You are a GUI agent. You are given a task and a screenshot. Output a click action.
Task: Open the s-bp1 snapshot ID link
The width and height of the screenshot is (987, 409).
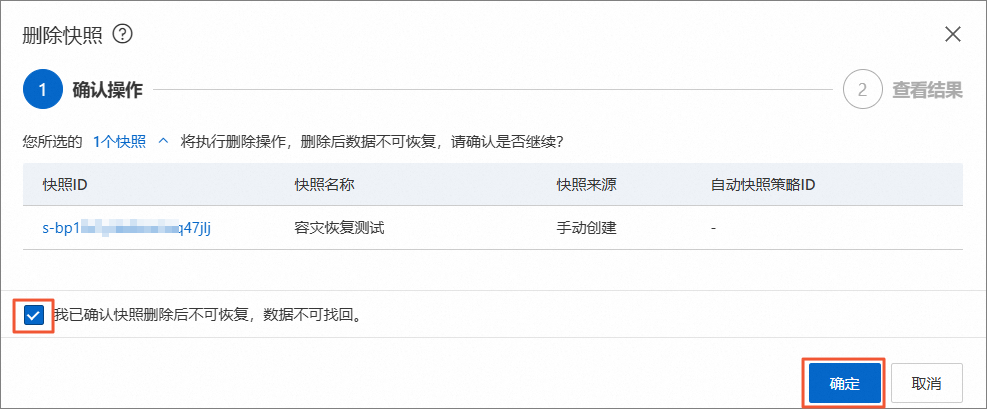click(x=126, y=228)
